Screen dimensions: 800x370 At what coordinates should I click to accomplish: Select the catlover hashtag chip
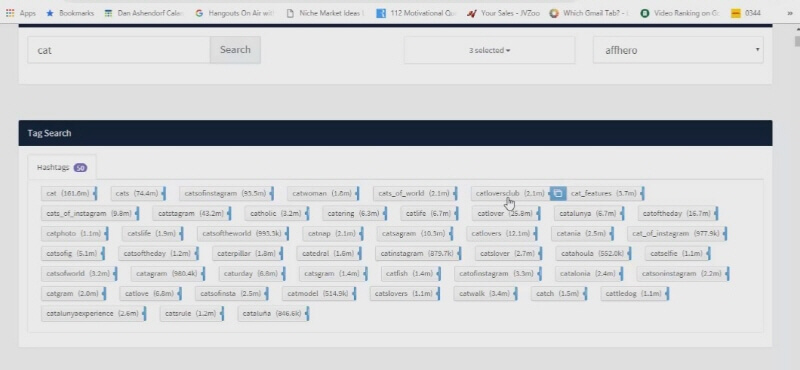[x=507, y=213]
